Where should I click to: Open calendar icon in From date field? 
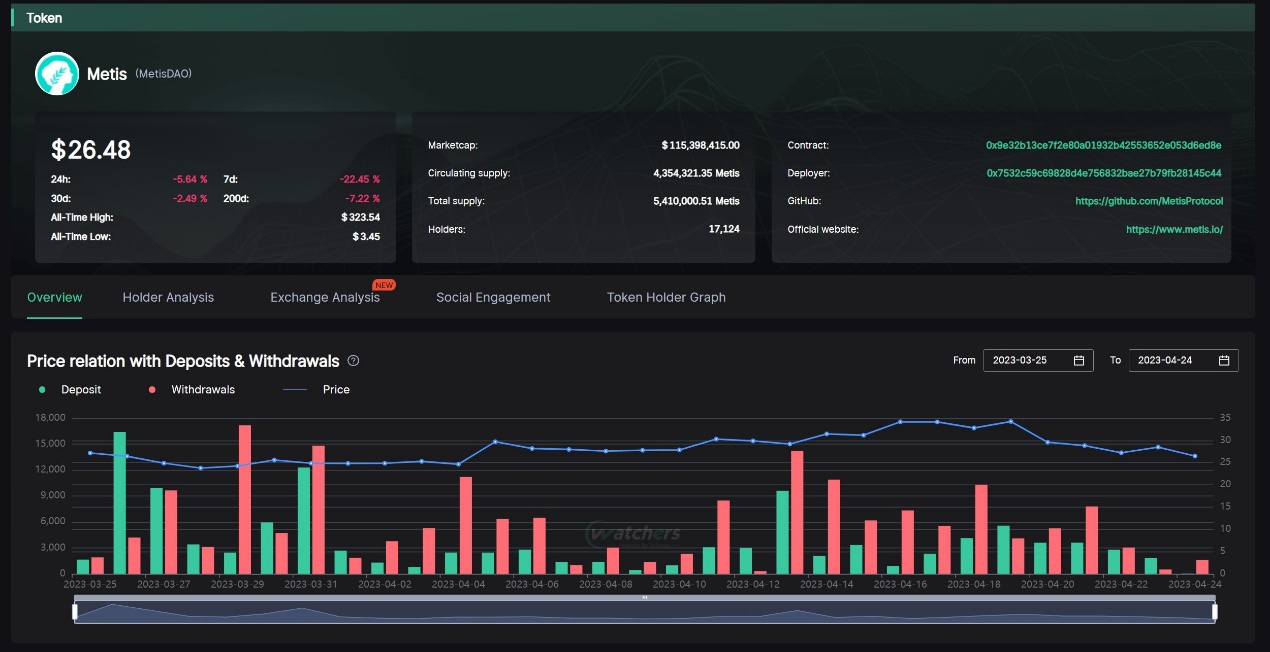pyautogui.click(x=1079, y=360)
